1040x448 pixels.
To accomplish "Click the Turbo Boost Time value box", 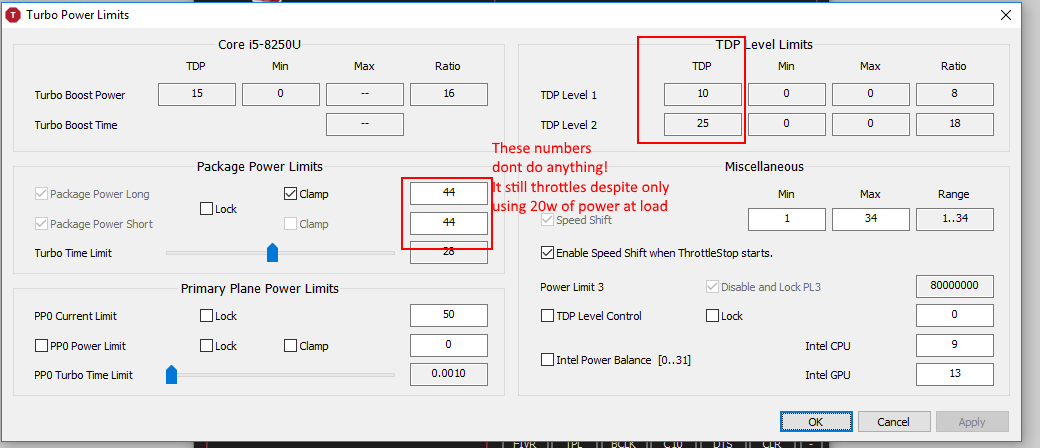I will (x=365, y=125).
